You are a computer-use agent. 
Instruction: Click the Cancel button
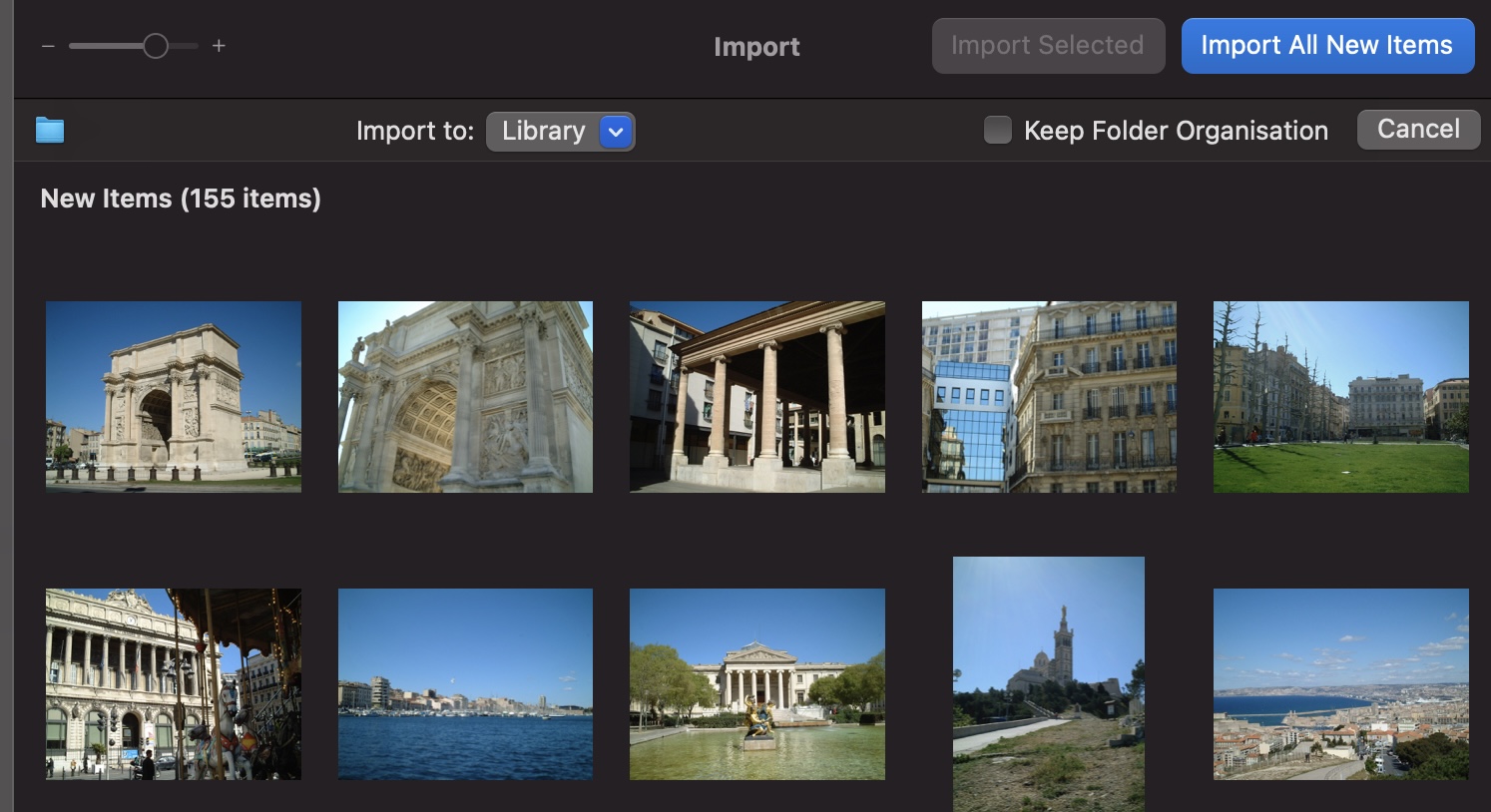[x=1417, y=130]
